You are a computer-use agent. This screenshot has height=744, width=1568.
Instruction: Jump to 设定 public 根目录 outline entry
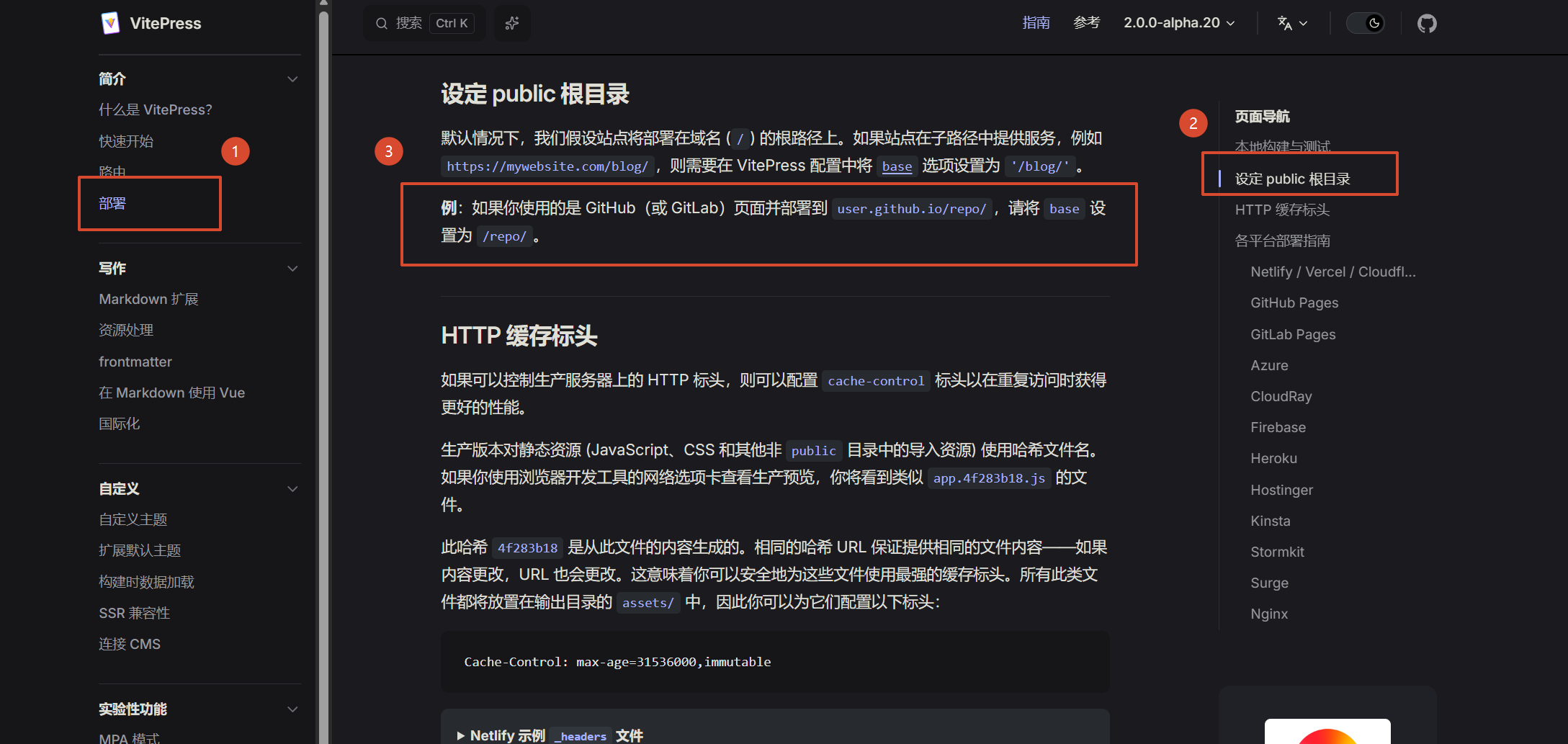(x=1293, y=179)
